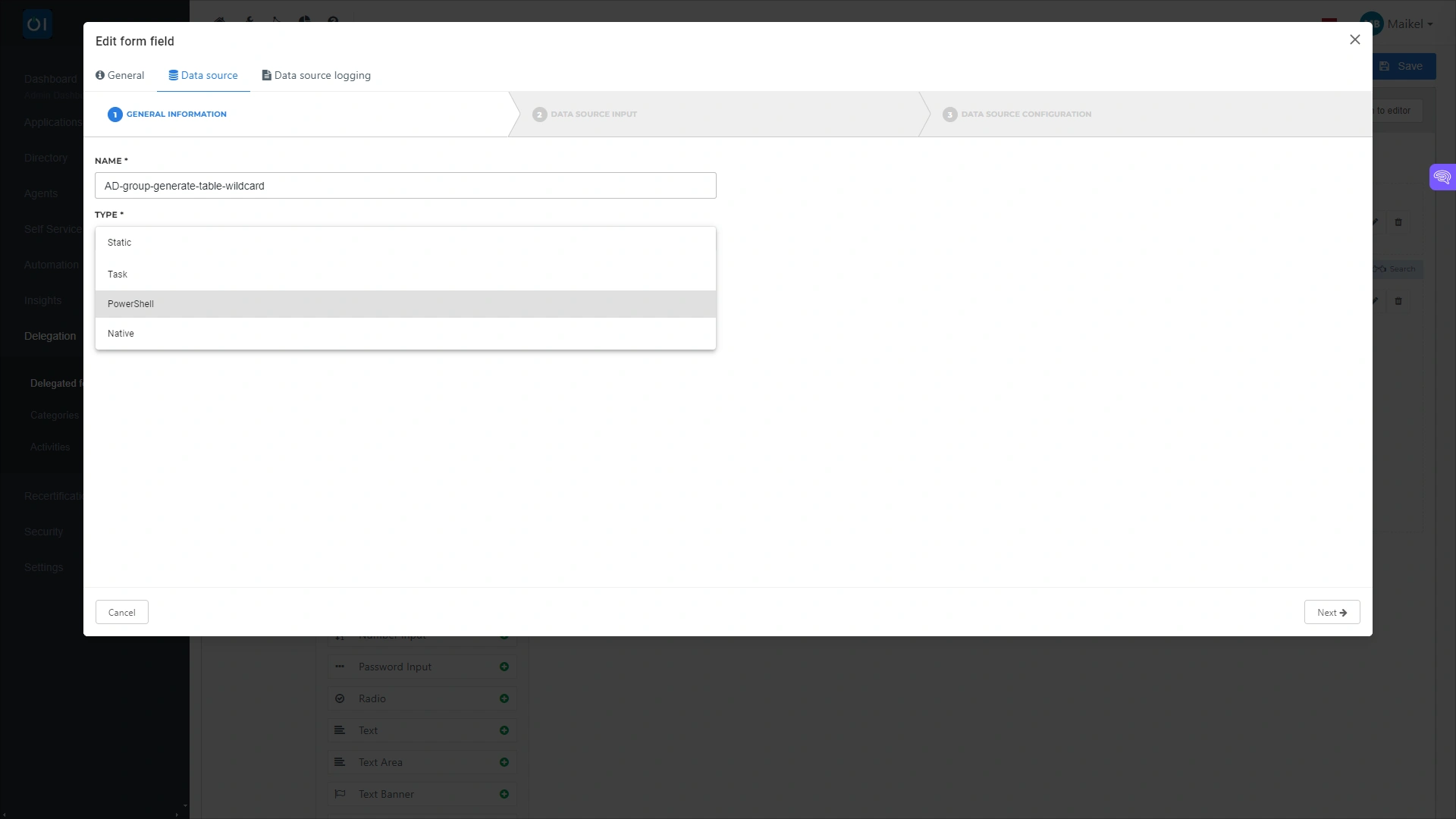The image size is (1456, 819).
Task: Open Data source logging tab
Action: 316,75
